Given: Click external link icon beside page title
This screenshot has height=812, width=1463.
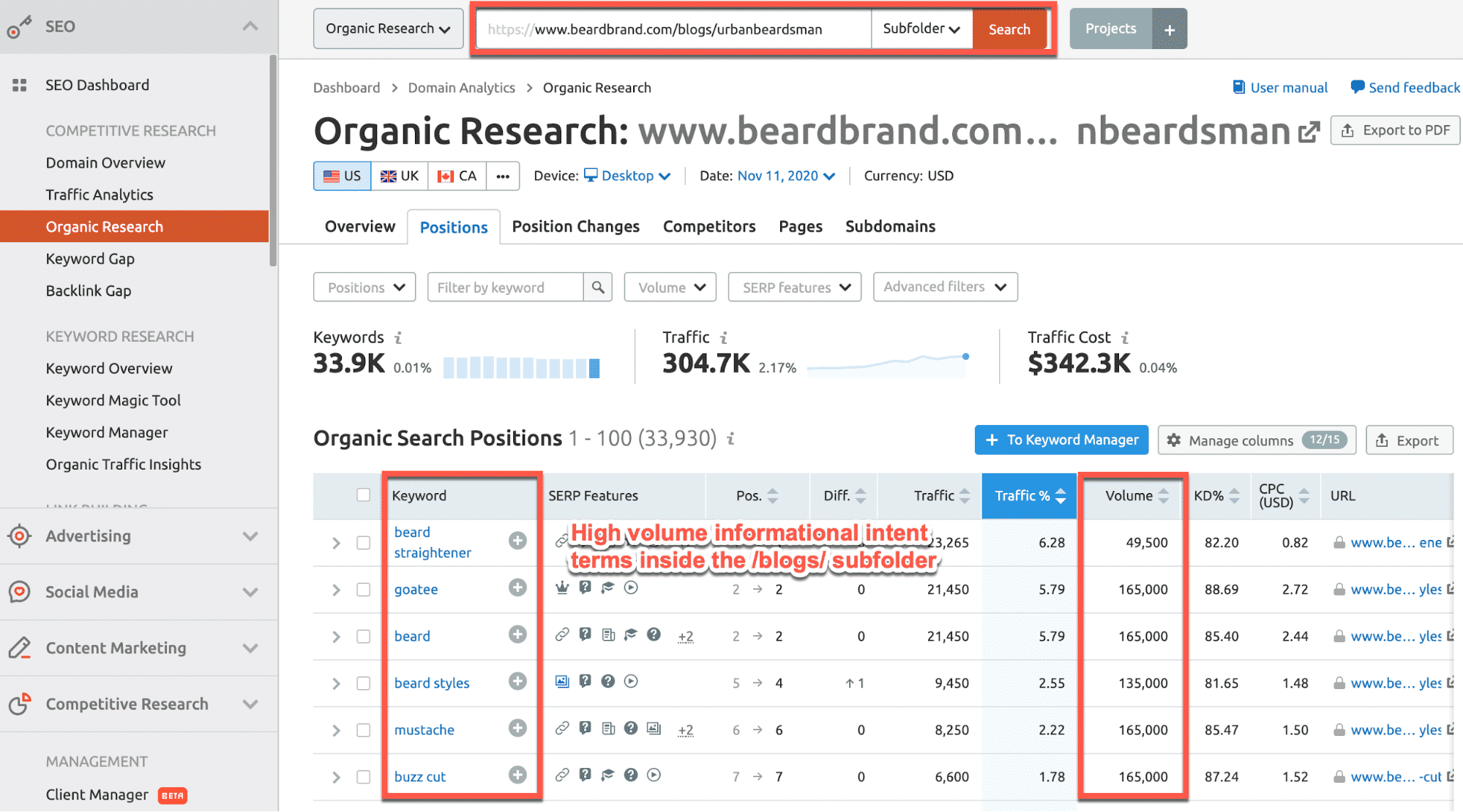Looking at the screenshot, I should click(1309, 132).
